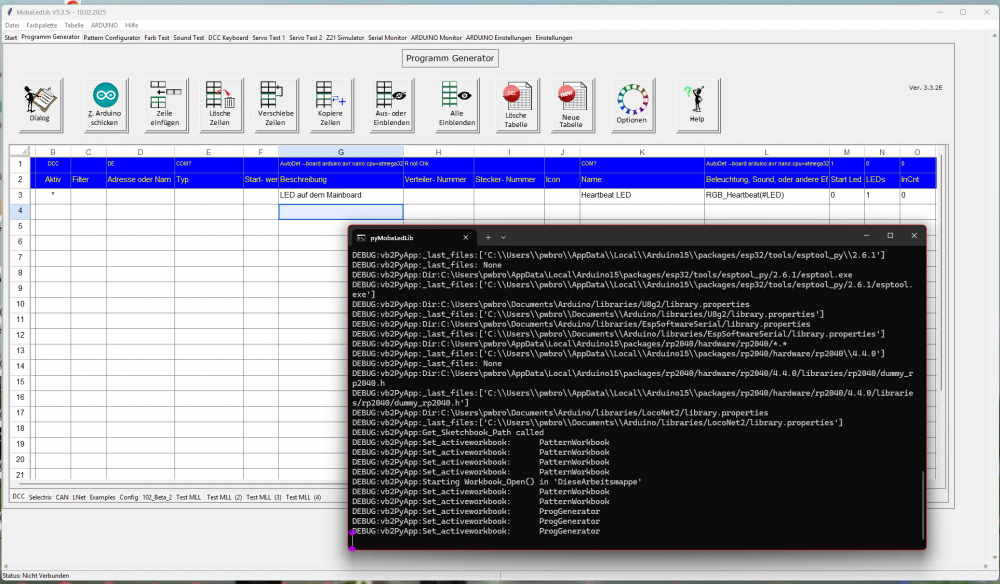Switch to the 102_Beta_2 sheet tab
The width and height of the screenshot is (1000, 584).
point(157,497)
